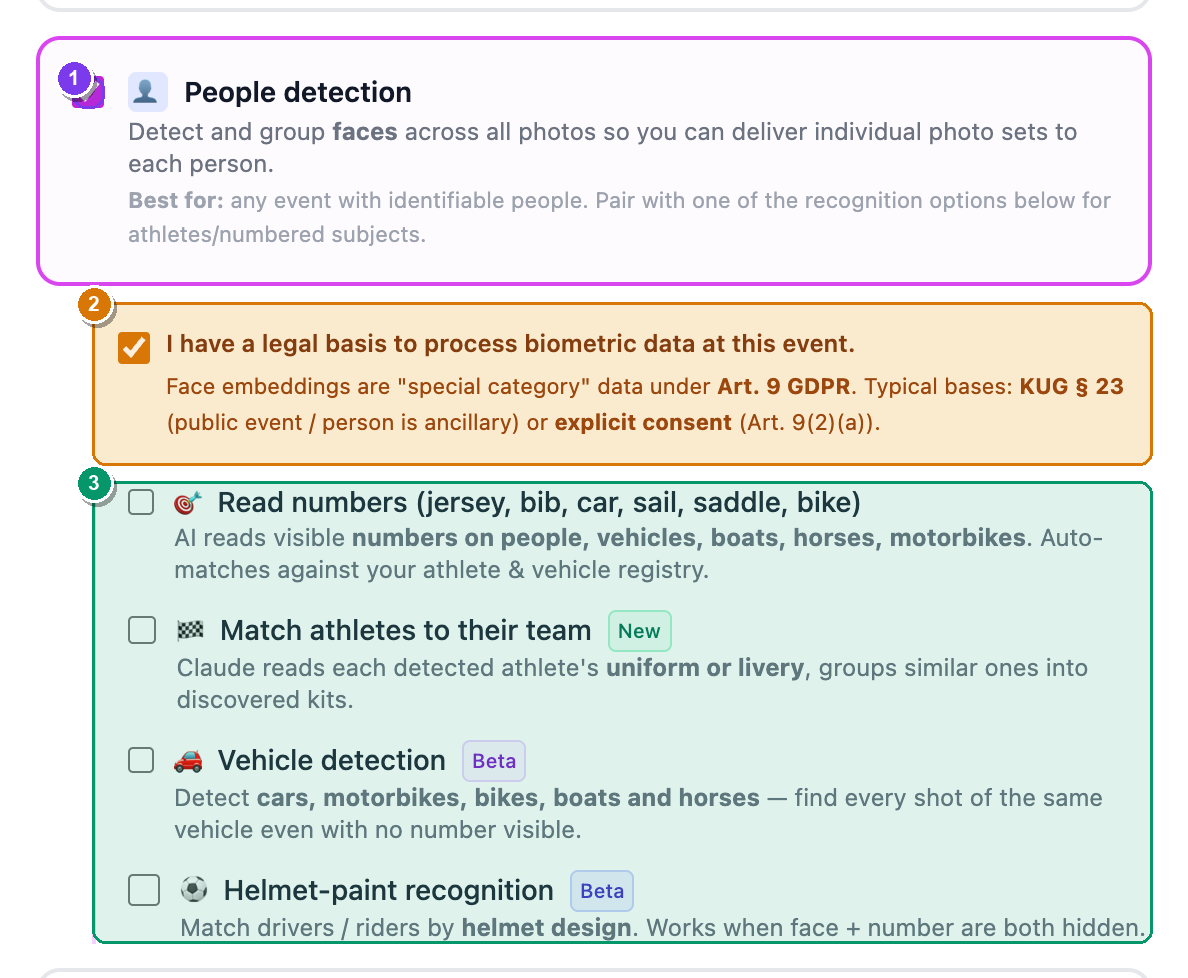Click the 'helmet design' description text
The height and width of the screenshot is (978, 1188).
546,928
